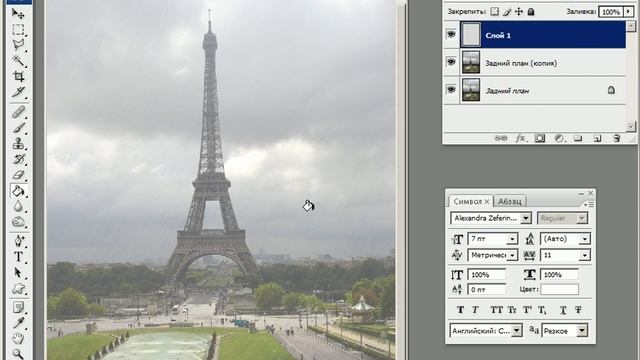Select the Hand tool
This screenshot has width=640, height=360.
(x=18, y=338)
